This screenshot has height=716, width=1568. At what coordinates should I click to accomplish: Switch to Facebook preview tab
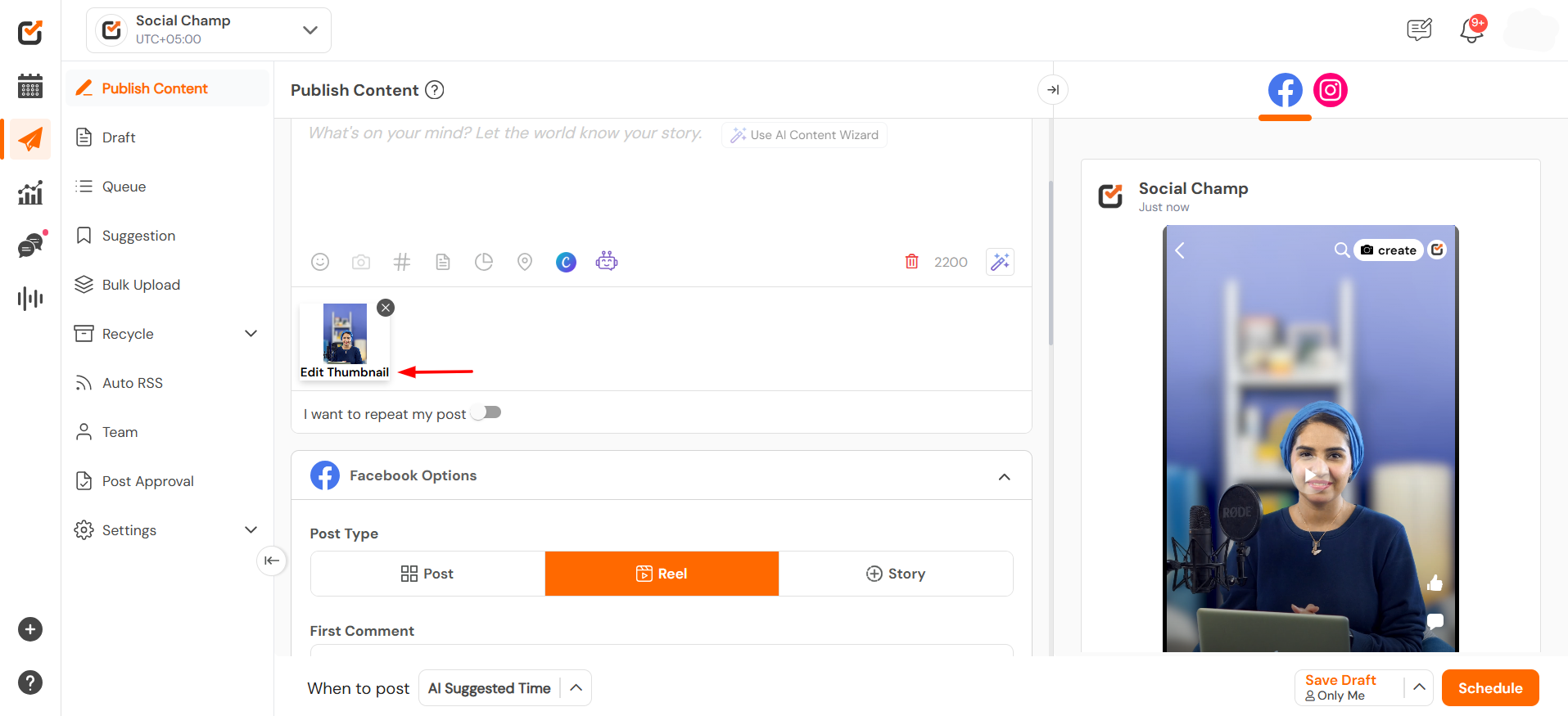[1285, 90]
